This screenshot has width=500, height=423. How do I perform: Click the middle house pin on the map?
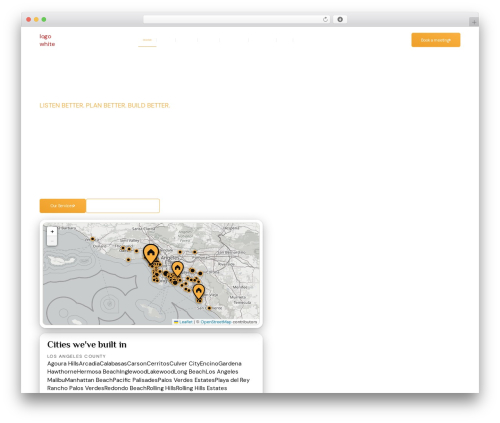[x=177, y=269]
